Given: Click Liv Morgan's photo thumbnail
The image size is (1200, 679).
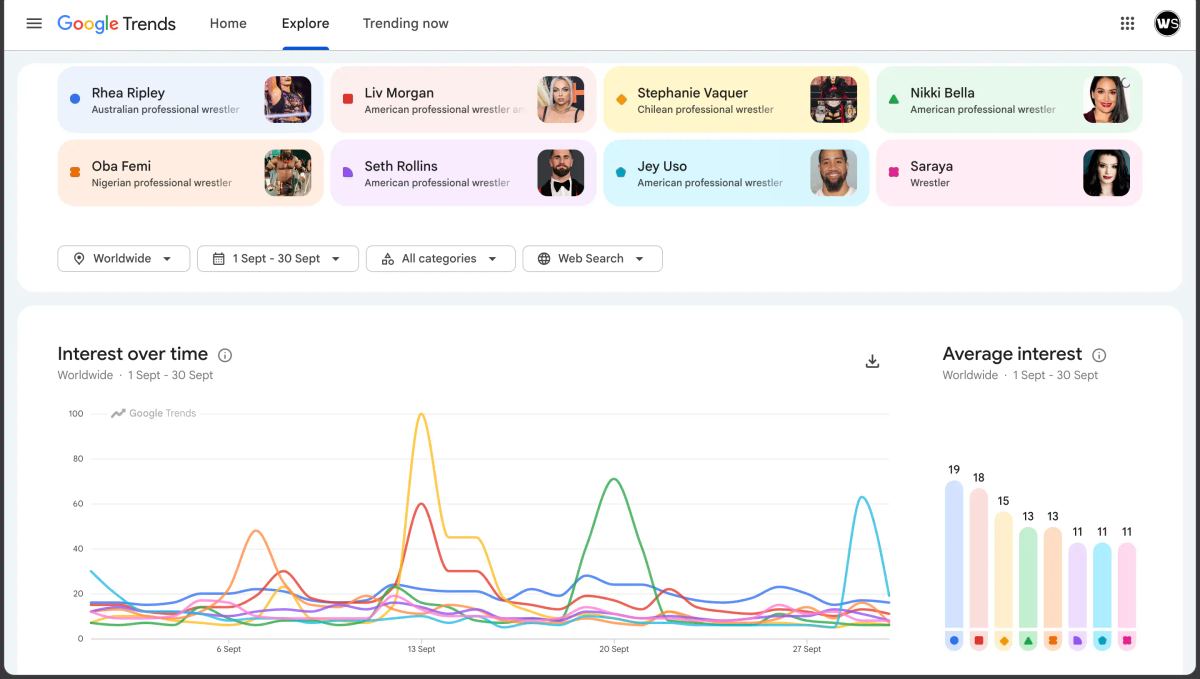Looking at the screenshot, I should click(561, 100).
